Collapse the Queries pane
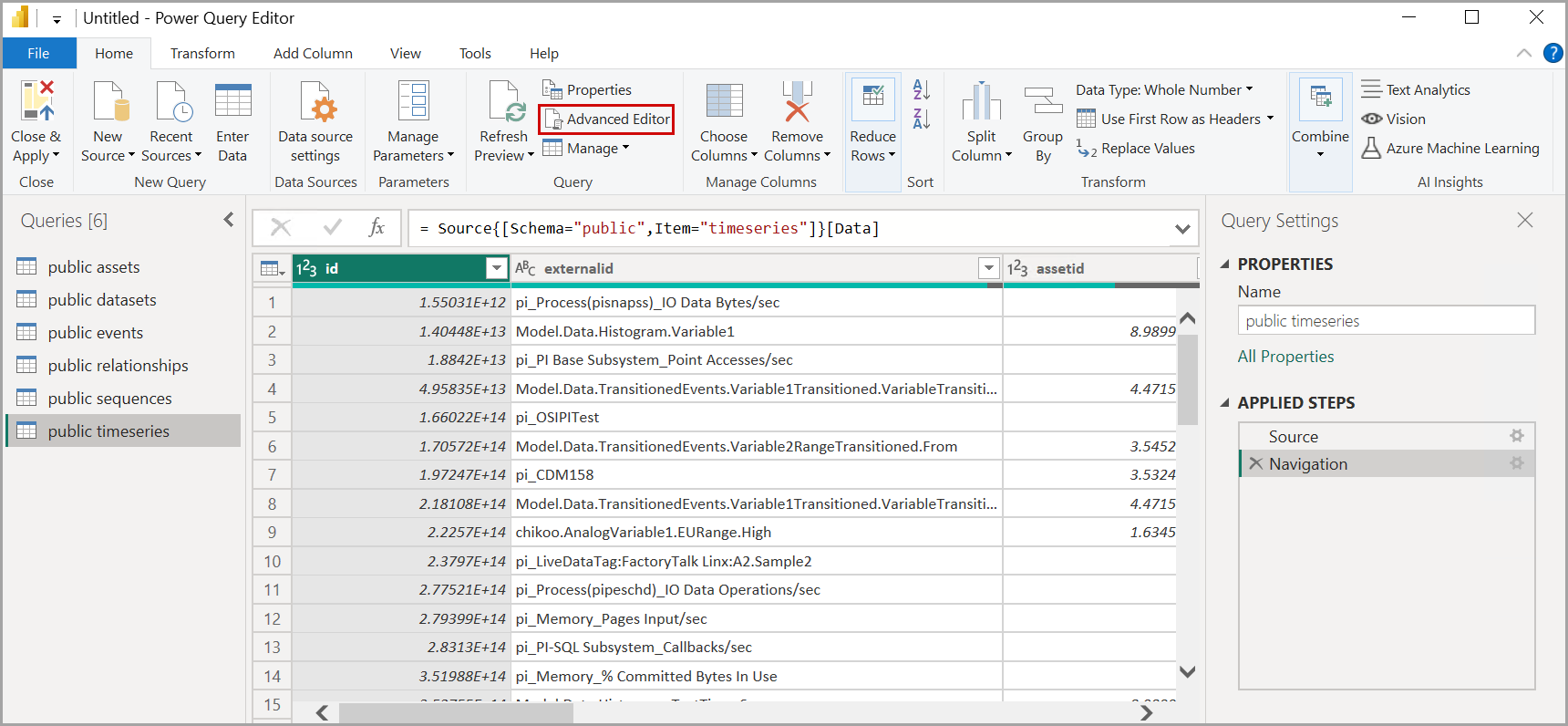 click(228, 220)
